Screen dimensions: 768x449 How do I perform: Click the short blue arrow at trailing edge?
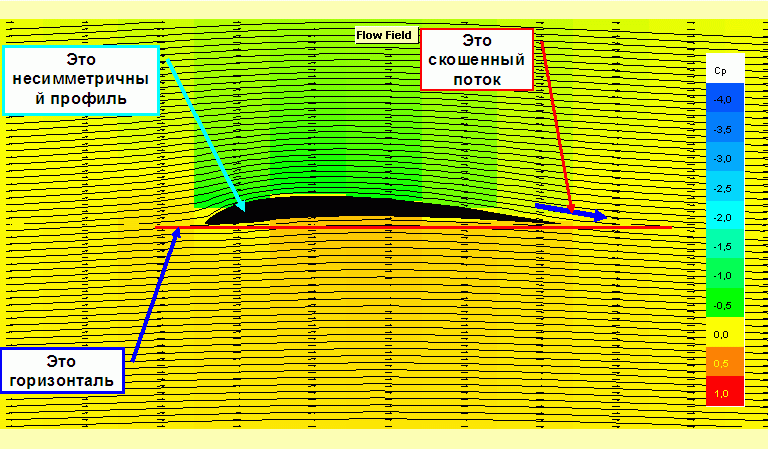click(x=571, y=211)
